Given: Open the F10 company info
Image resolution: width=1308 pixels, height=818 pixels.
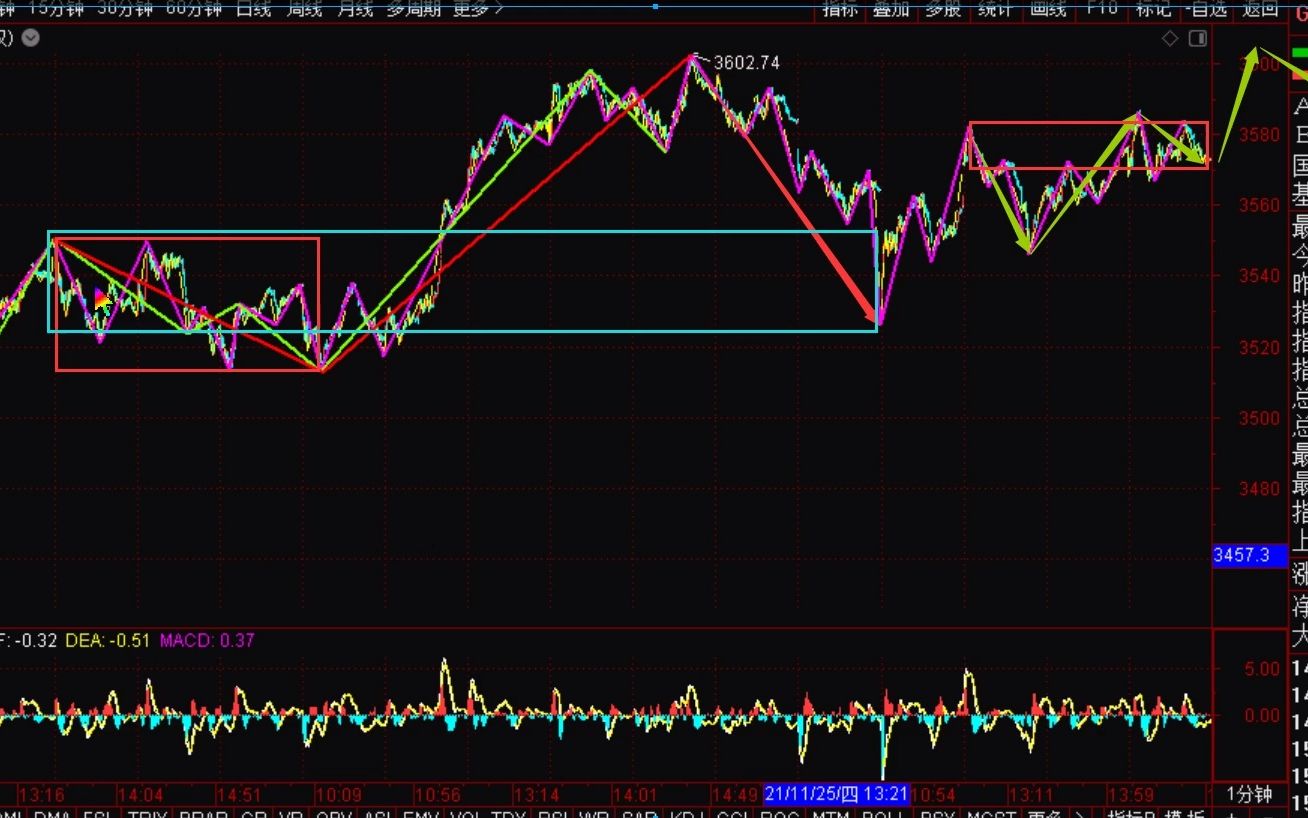Looking at the screenshot, I should tap(1101, 8).
